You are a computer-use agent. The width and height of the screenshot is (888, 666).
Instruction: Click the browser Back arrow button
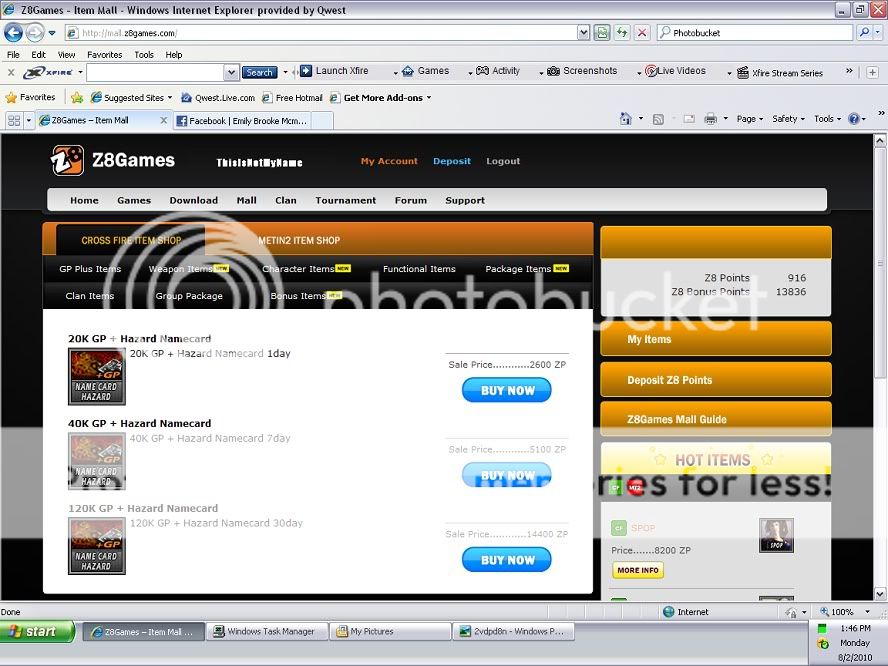tap(13, 32)
